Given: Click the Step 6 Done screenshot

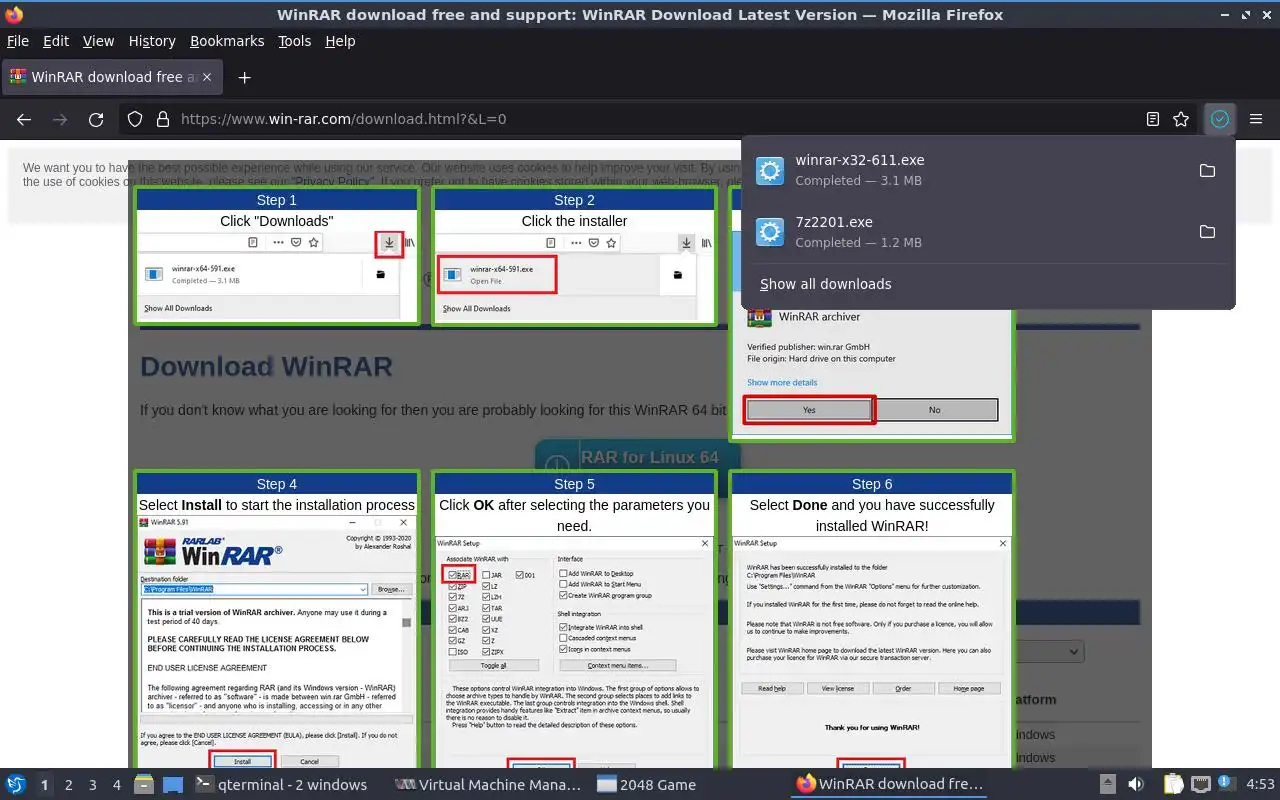Looking at the screenshot, I should [x=872, y=652].
